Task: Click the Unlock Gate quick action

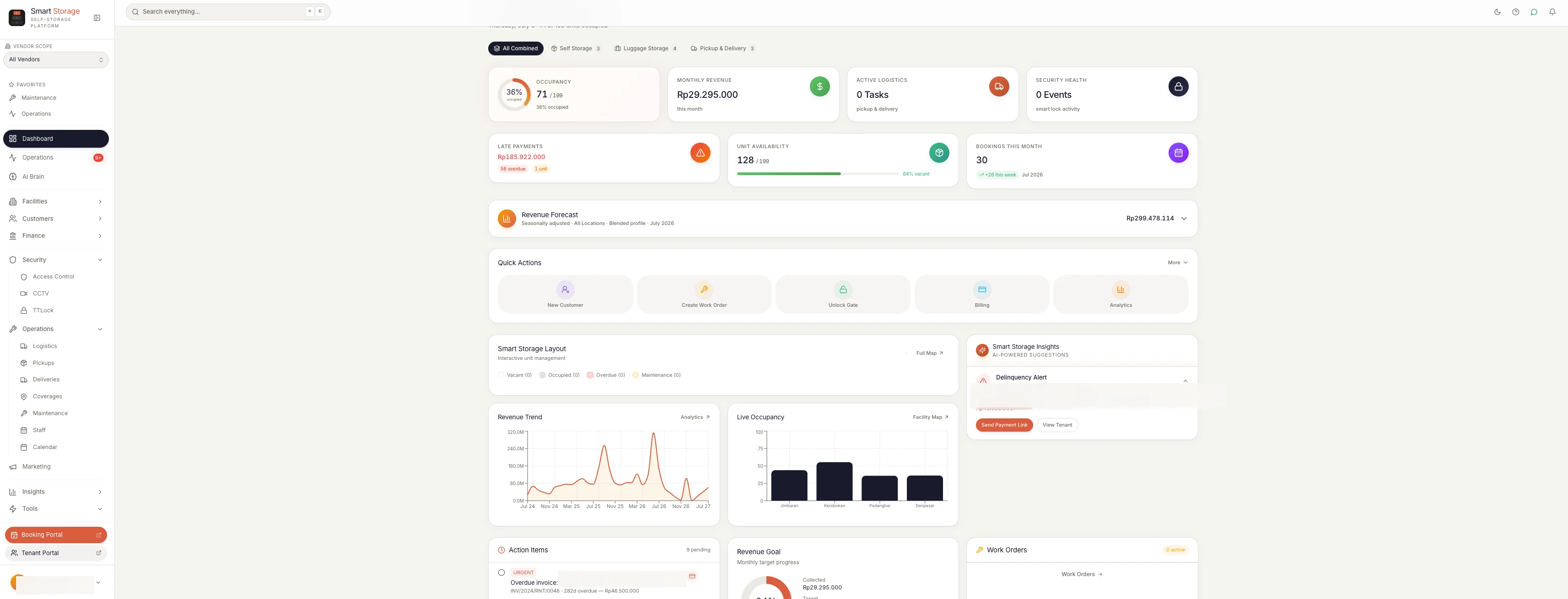Action: [x=842, y=294]
